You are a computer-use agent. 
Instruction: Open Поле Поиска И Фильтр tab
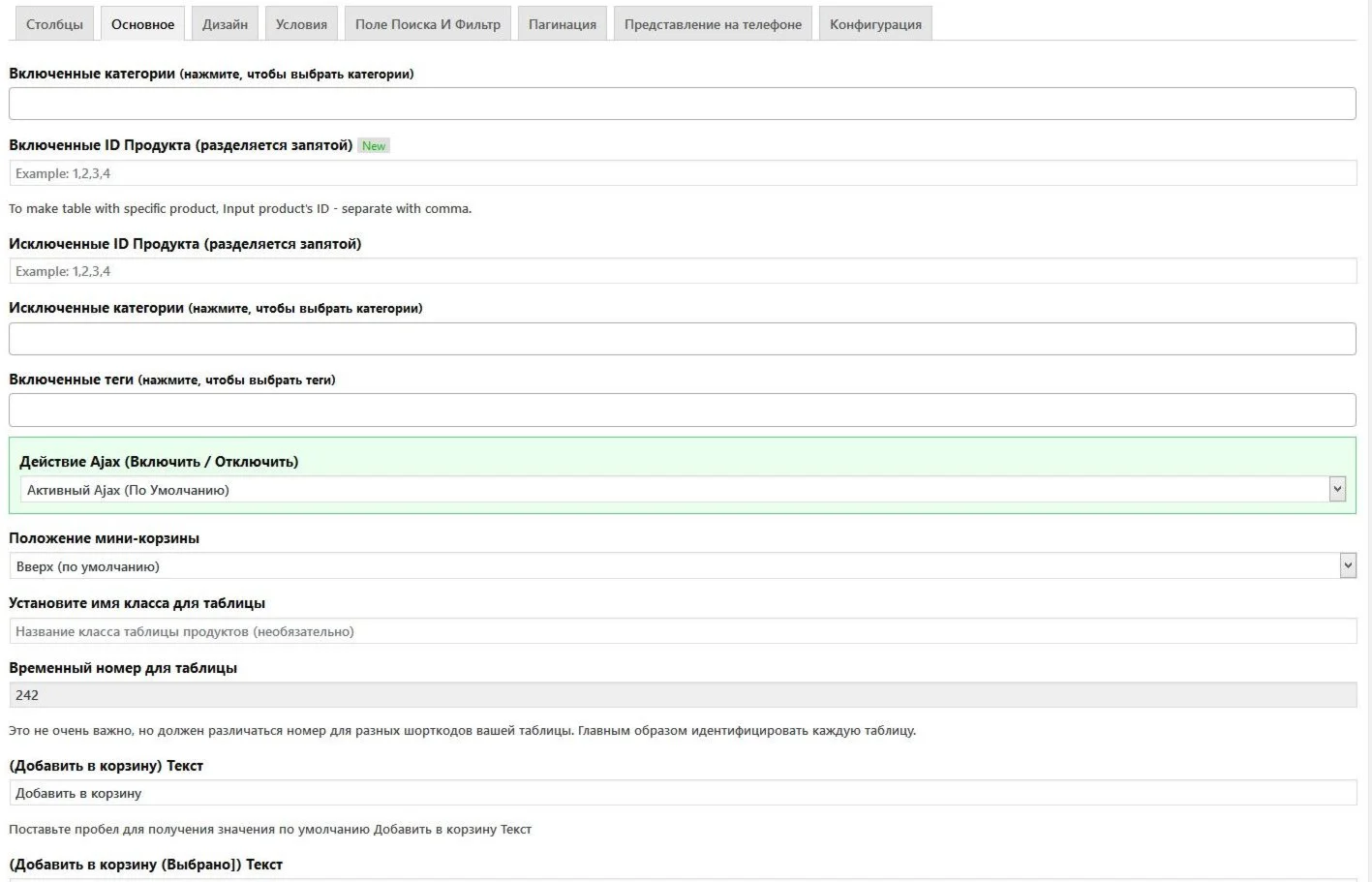pos(427,24)
